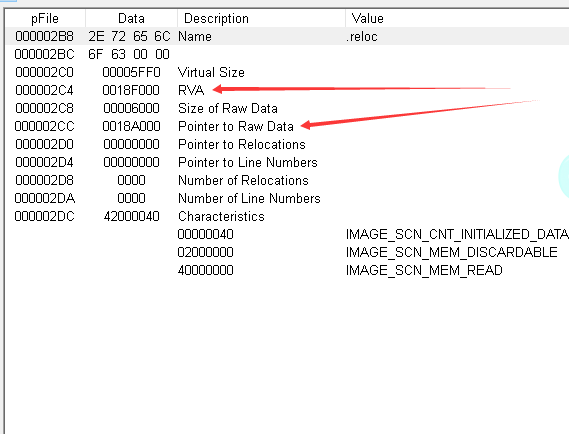Click data value 0018F000
569x434 pixels.
[131, 90]
